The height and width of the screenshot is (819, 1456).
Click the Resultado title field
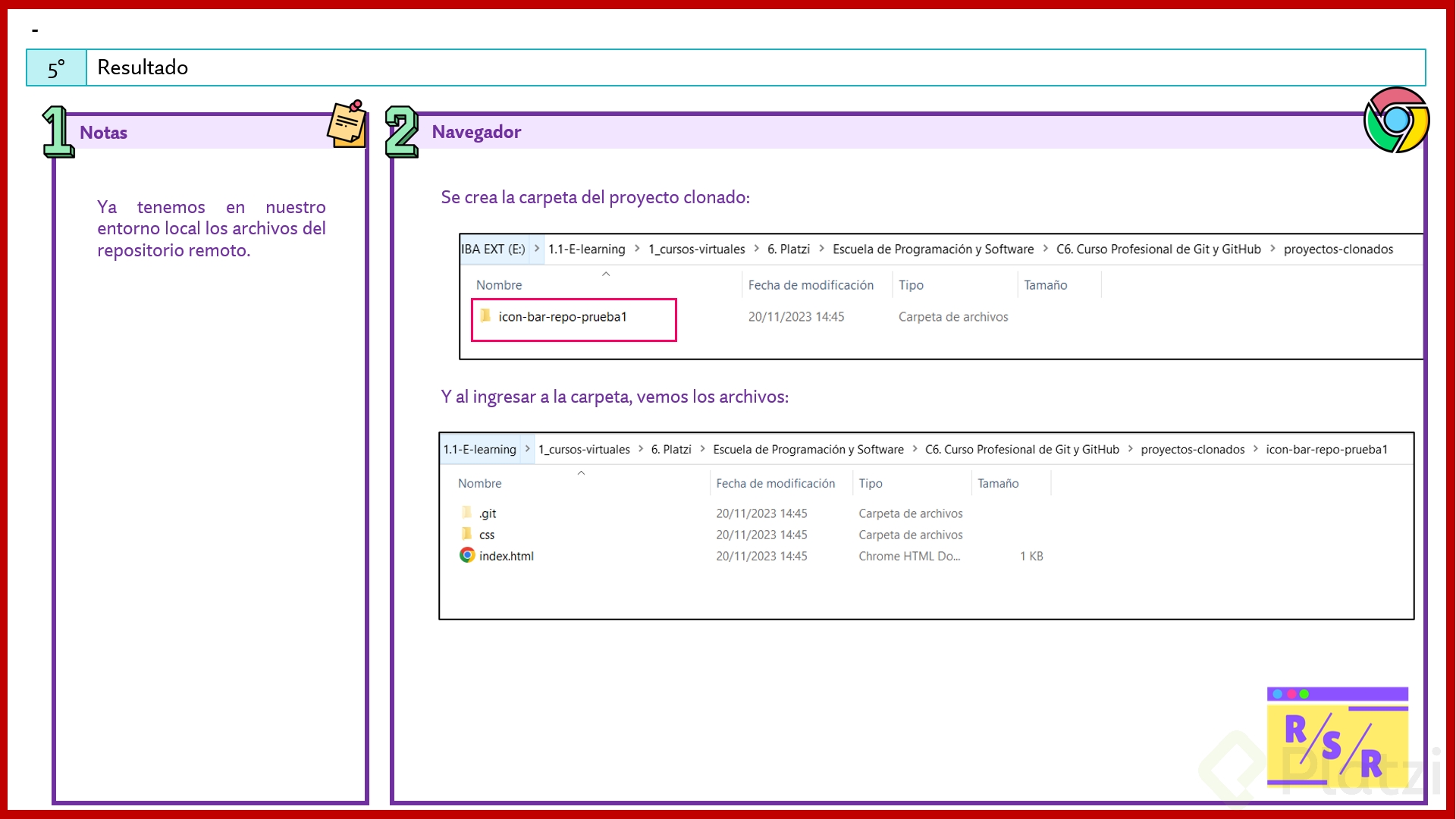click(x=143, y=67)
